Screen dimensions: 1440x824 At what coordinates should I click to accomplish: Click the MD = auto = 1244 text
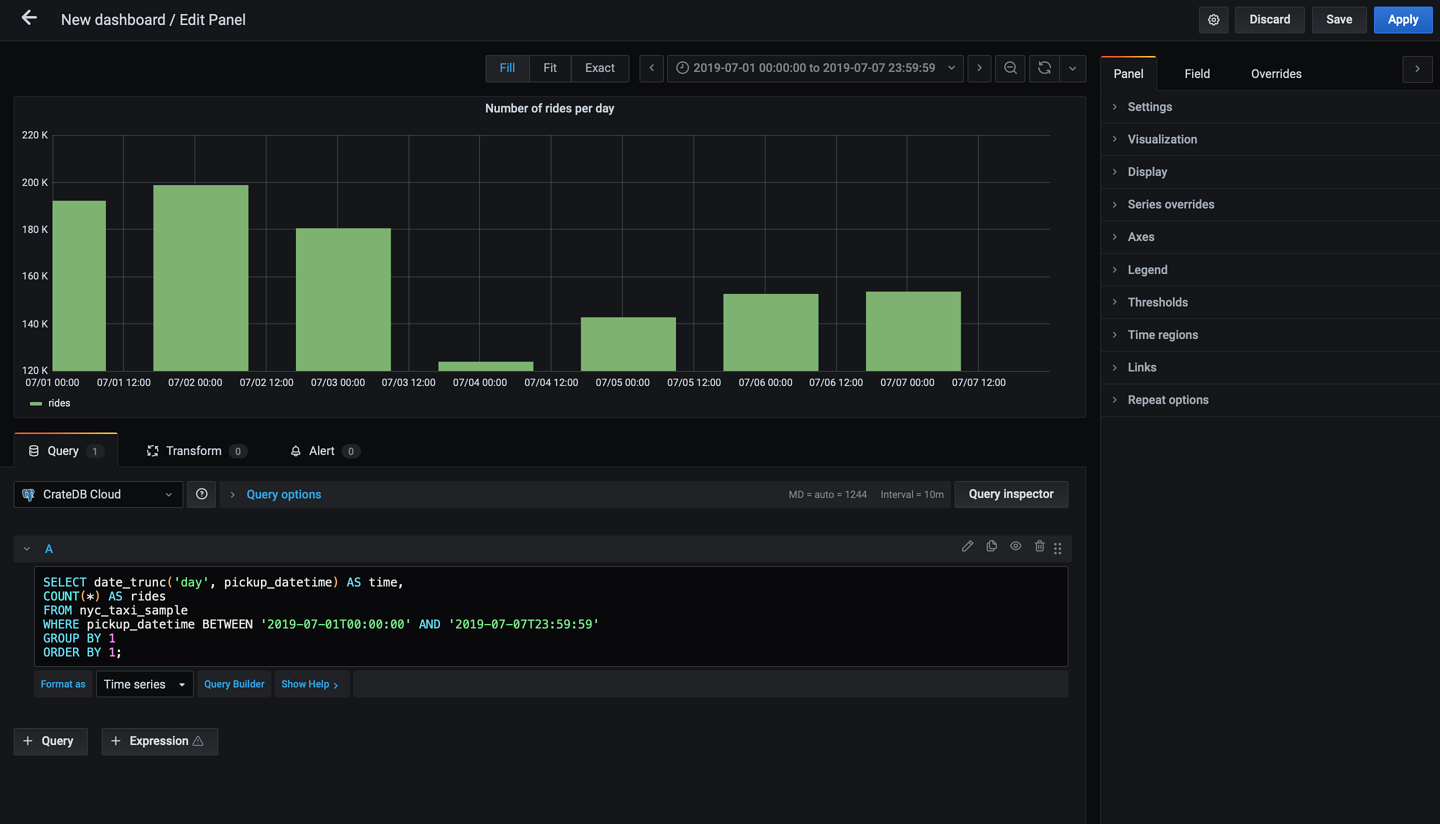[x=827, y=494]
